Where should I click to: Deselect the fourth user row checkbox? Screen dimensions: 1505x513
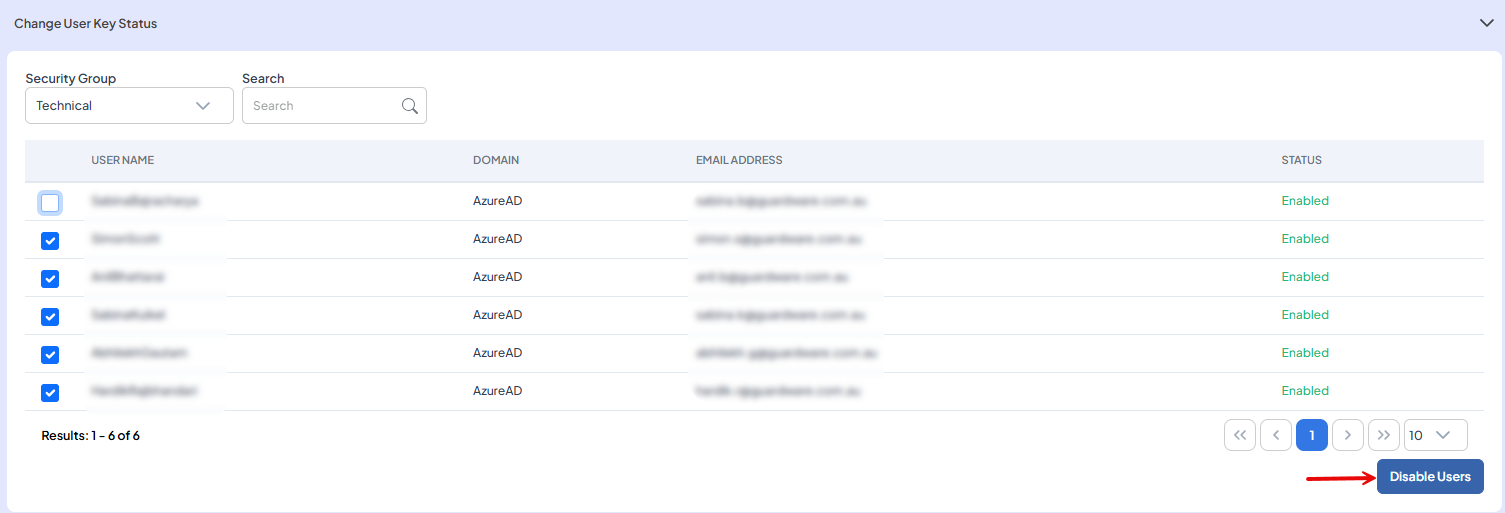click(50, 317)
